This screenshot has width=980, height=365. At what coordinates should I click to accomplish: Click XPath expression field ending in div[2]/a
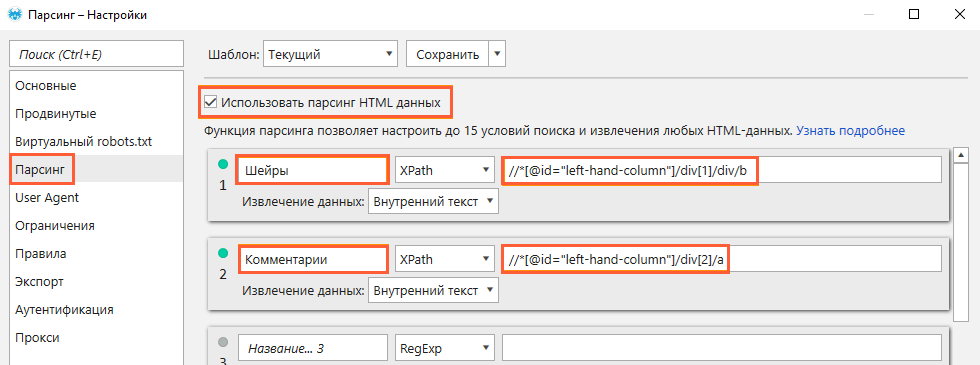click(722, 259)
